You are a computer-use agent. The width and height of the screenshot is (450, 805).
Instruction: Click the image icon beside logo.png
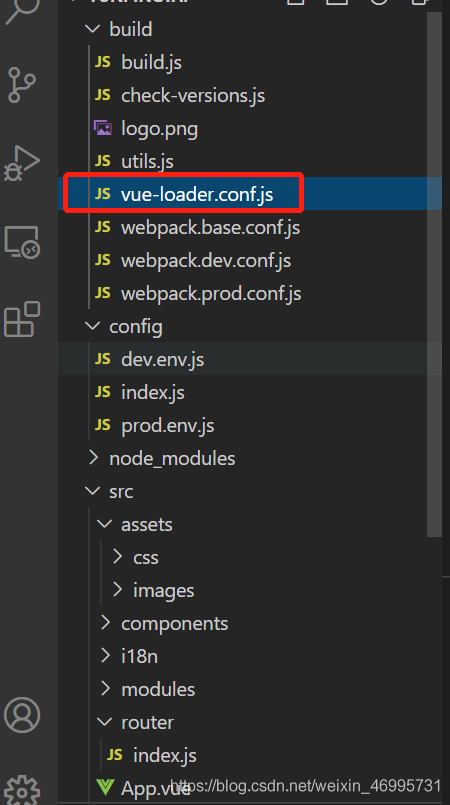[103, 128]
